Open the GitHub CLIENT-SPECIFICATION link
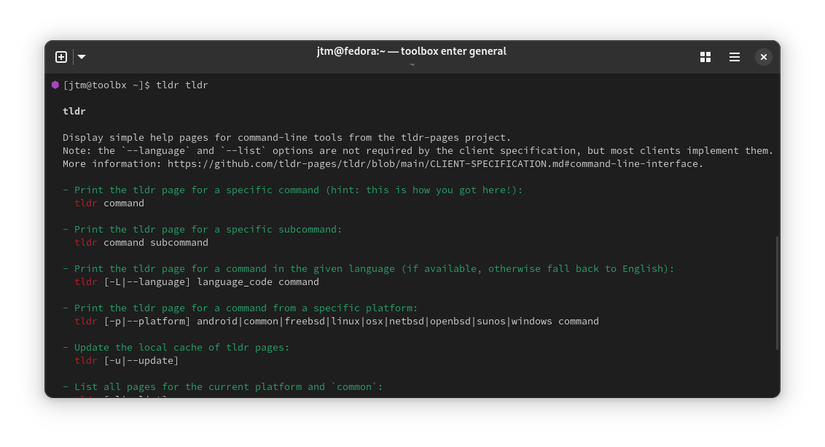Screen dimensions: 825x447 [435, 163]
